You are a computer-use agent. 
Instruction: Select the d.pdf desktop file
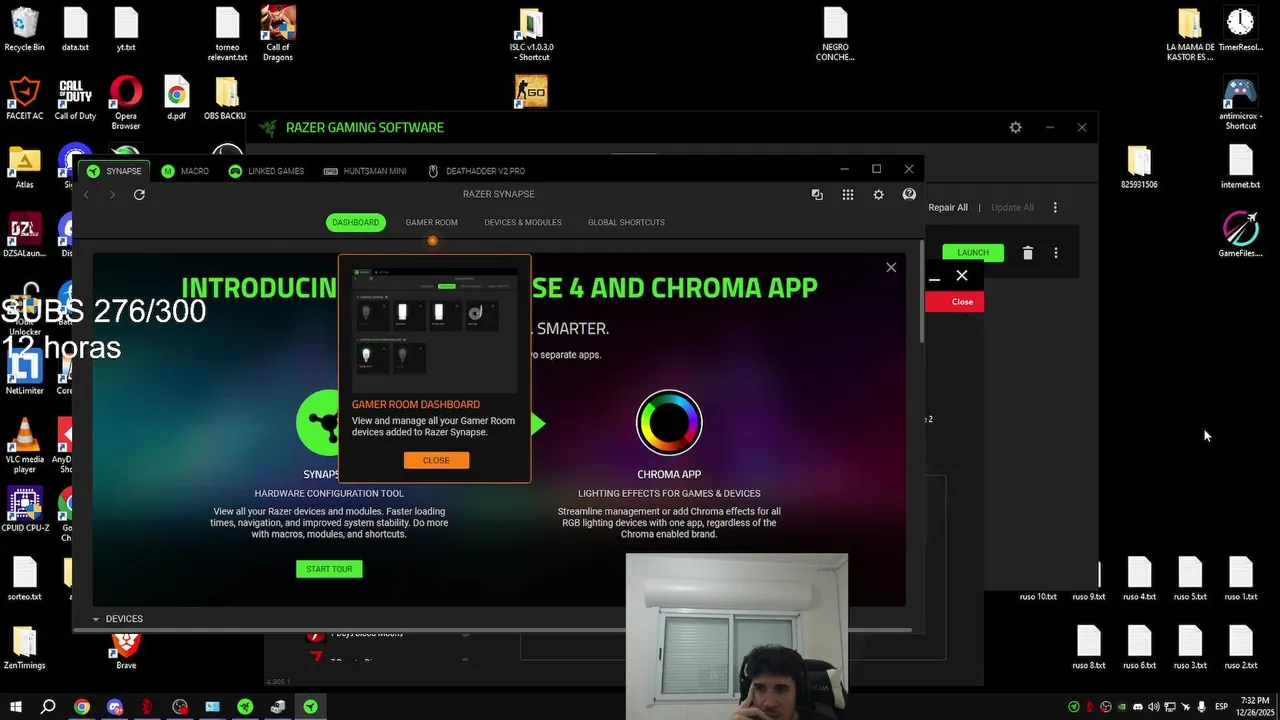[177, 98]
